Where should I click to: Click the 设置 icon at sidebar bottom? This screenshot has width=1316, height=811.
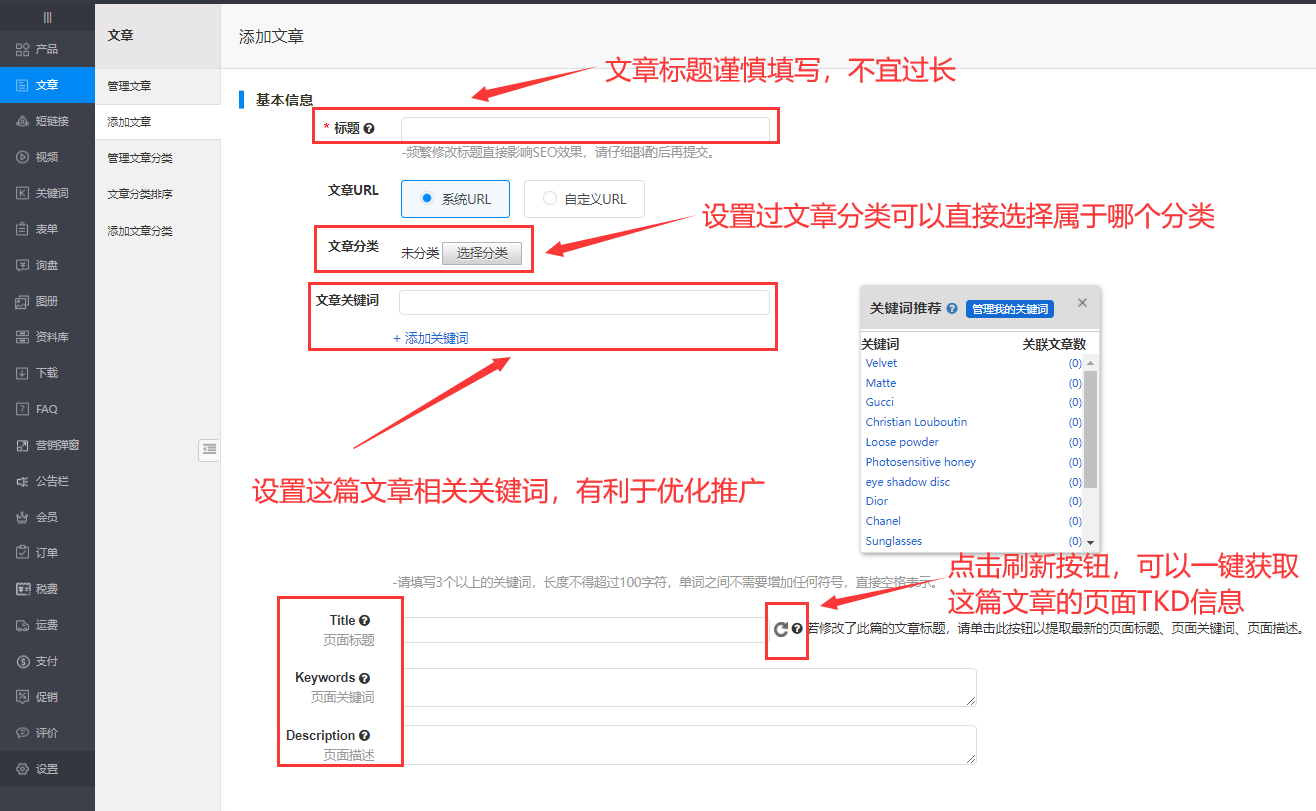pos(47,769)
